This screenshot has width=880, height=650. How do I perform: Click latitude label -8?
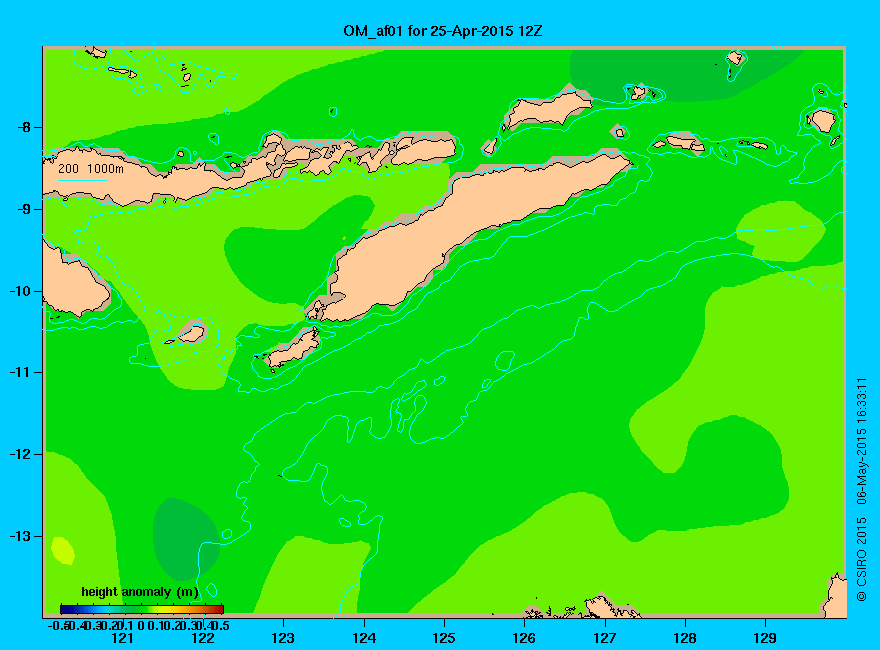click(x=24, y=127)
